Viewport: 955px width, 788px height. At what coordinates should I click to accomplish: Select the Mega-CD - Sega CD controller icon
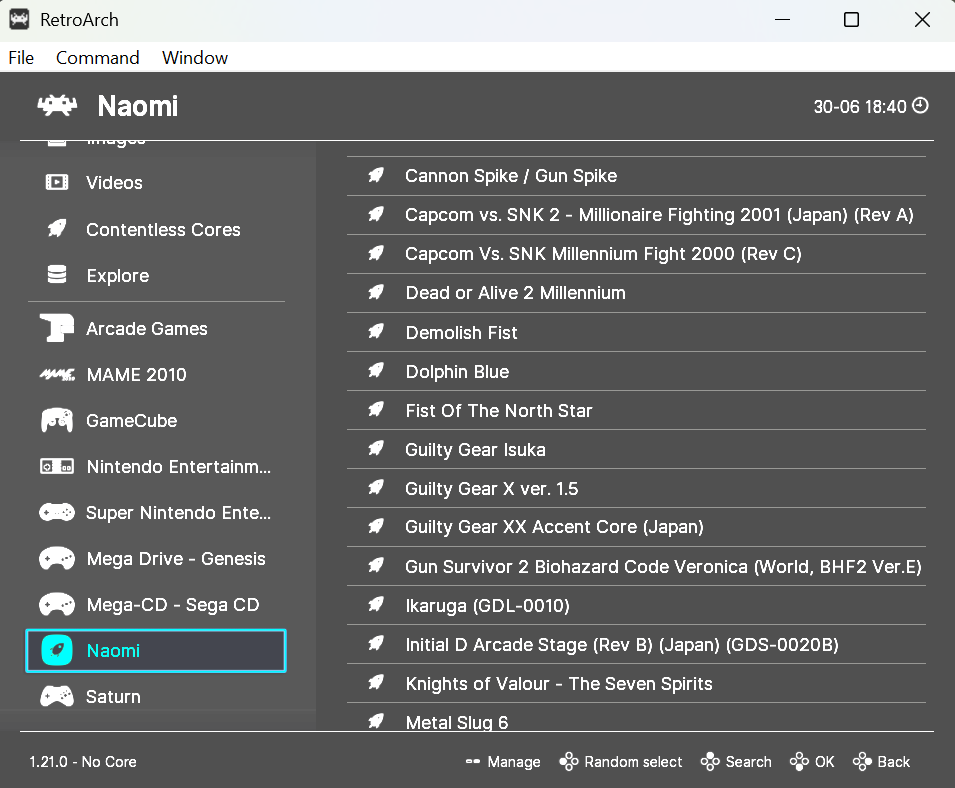point(57,605)
